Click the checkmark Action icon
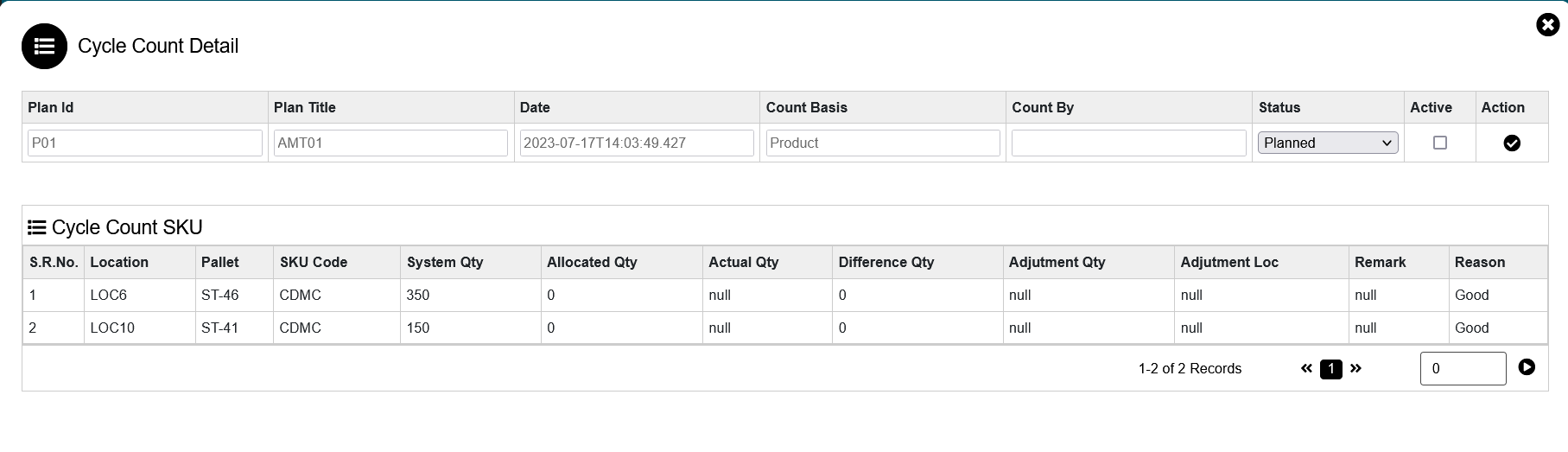 [x=1511, y=143]
